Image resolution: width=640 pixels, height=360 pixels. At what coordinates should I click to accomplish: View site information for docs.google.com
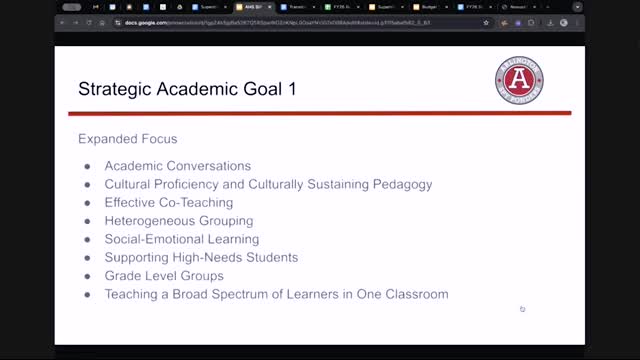click(118, 23)
